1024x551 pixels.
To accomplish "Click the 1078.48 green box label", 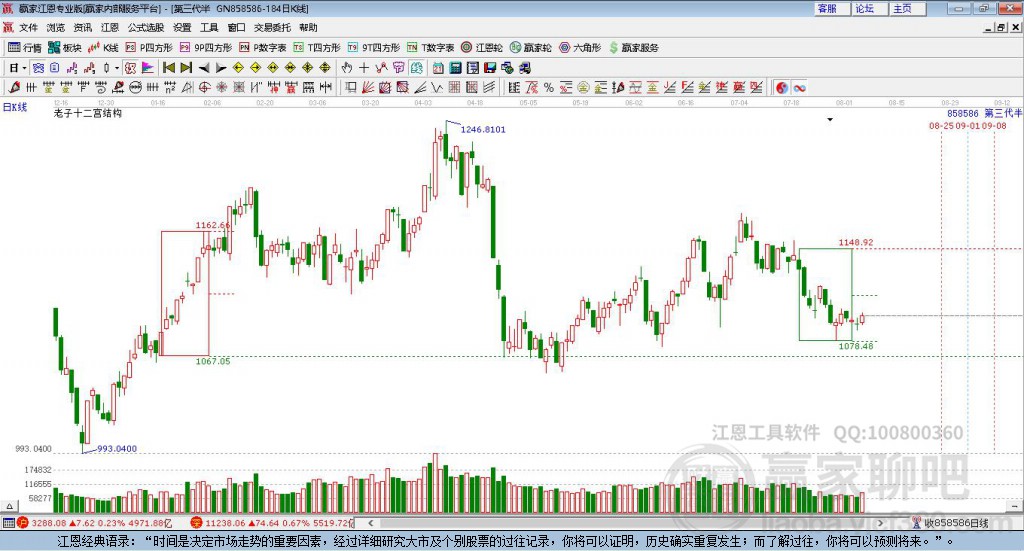I will point(856,346).
